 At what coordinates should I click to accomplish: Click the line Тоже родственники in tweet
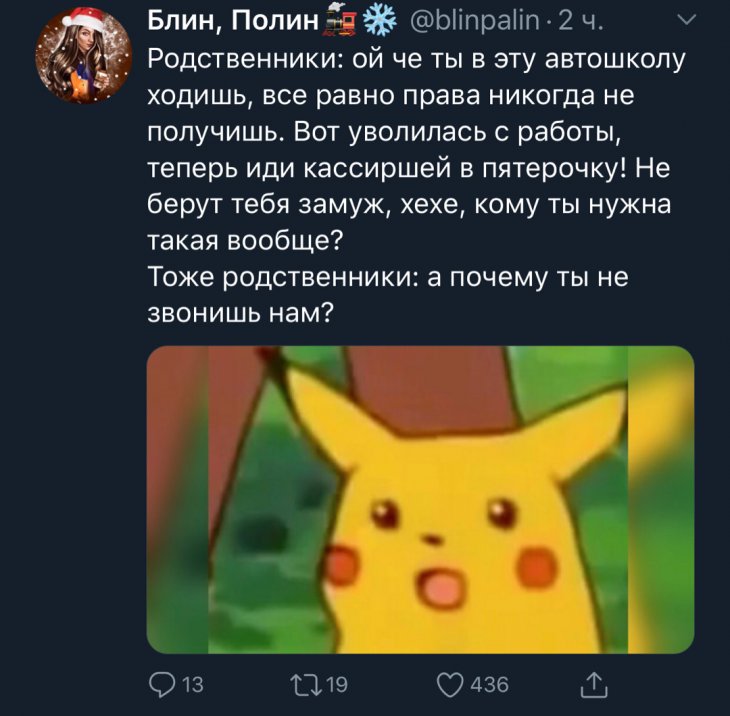pyautogui.click(x=388, y=277)
